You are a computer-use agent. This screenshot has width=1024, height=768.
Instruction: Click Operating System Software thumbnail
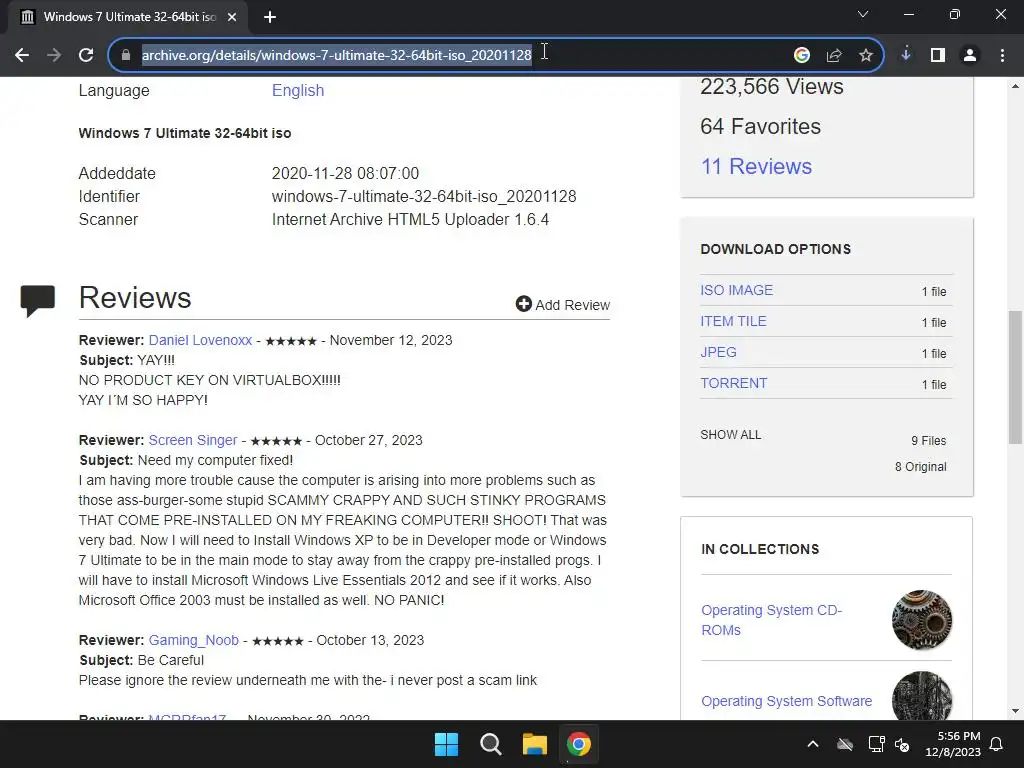(x=922, y=696)
